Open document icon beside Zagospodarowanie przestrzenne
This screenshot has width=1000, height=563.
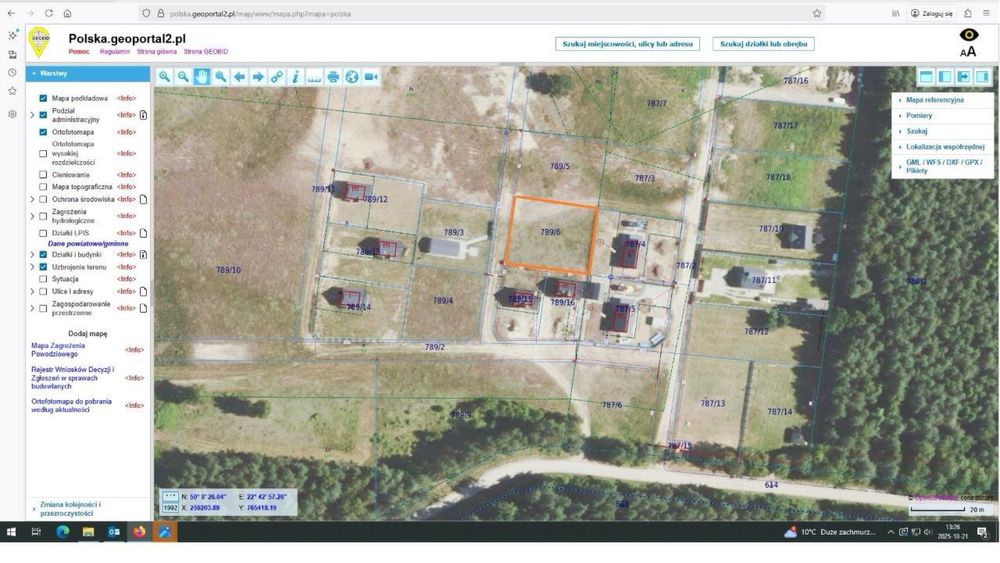click(x=143, y=308)
